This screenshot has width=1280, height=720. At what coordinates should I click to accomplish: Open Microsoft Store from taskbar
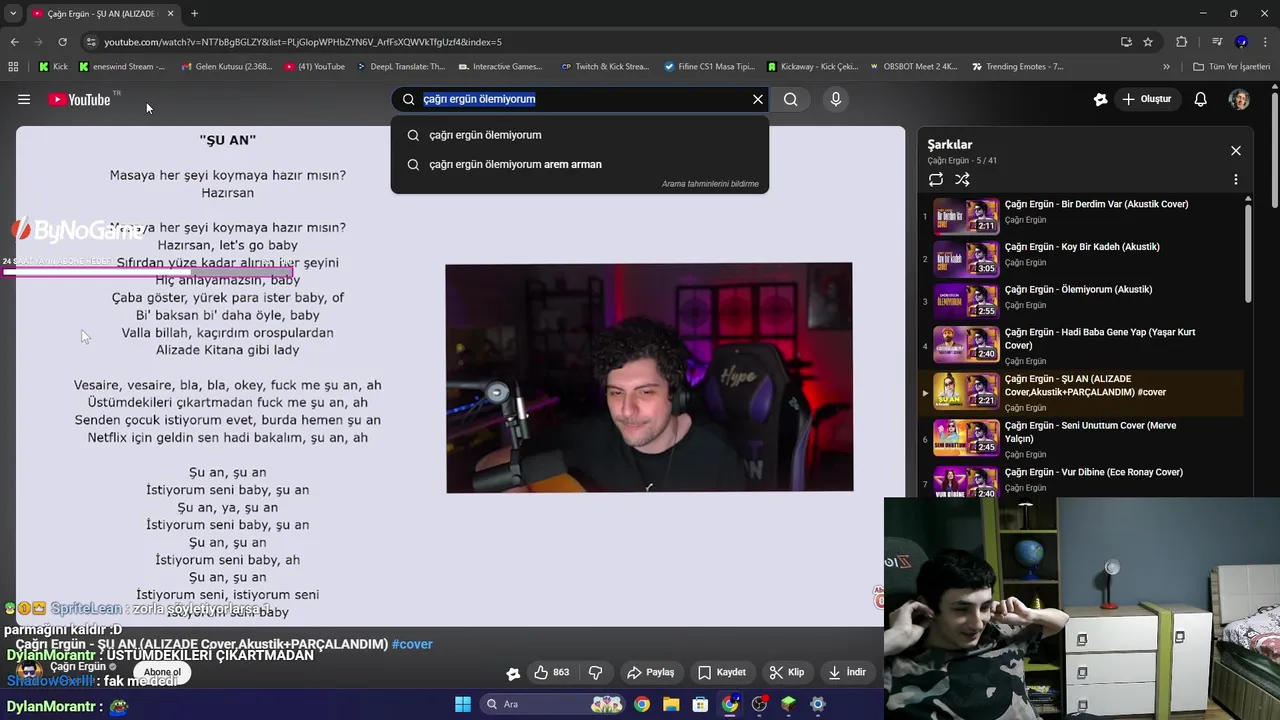click(700, 704)
